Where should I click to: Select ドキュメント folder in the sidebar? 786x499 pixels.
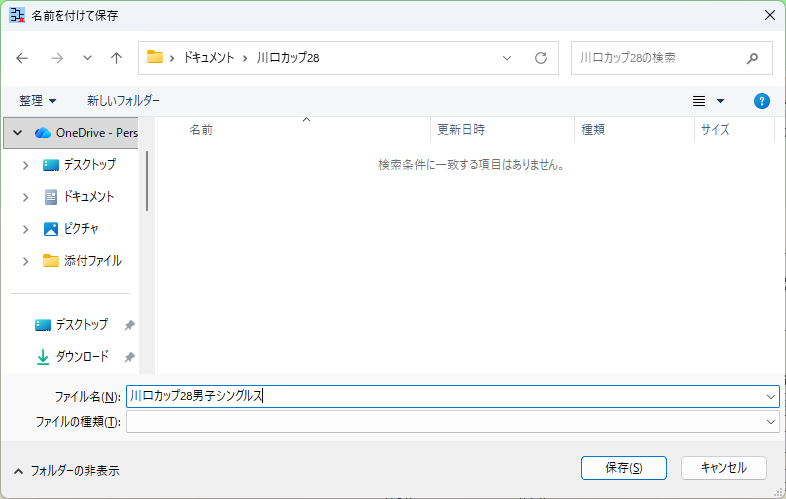point(89,197)
